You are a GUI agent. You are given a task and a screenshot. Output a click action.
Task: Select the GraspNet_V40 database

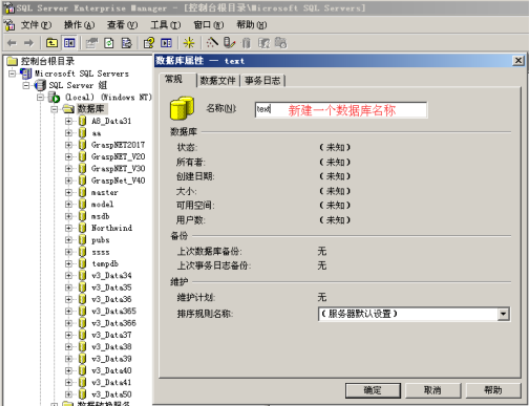point(118,181)
